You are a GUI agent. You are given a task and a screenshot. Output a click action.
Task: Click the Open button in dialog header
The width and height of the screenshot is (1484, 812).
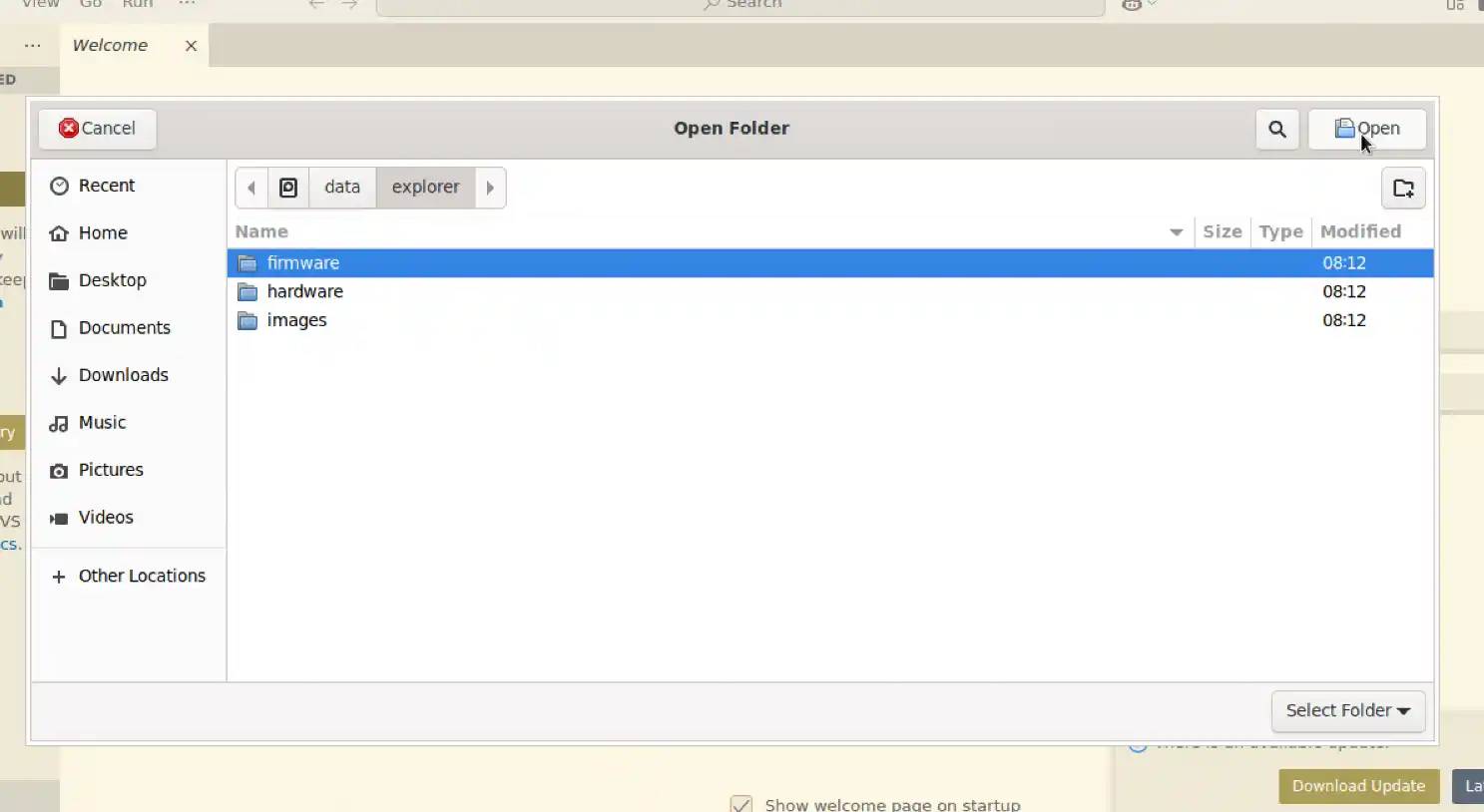(1367, 129)
